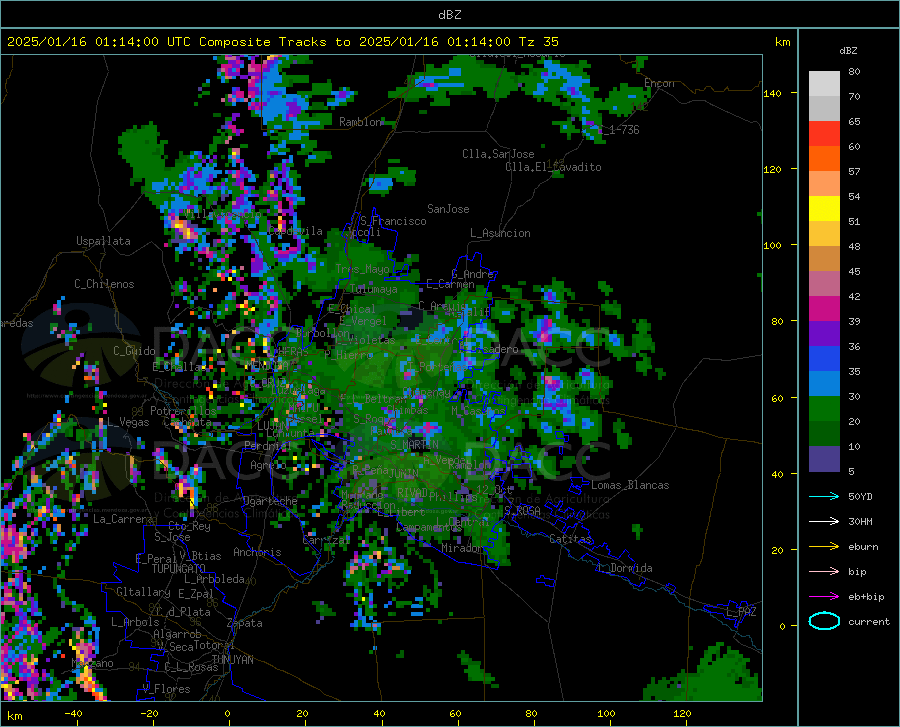This screenshot has height=727, width=900.
Task: Click the 'Tulumaya' map label
Action: 373,289
